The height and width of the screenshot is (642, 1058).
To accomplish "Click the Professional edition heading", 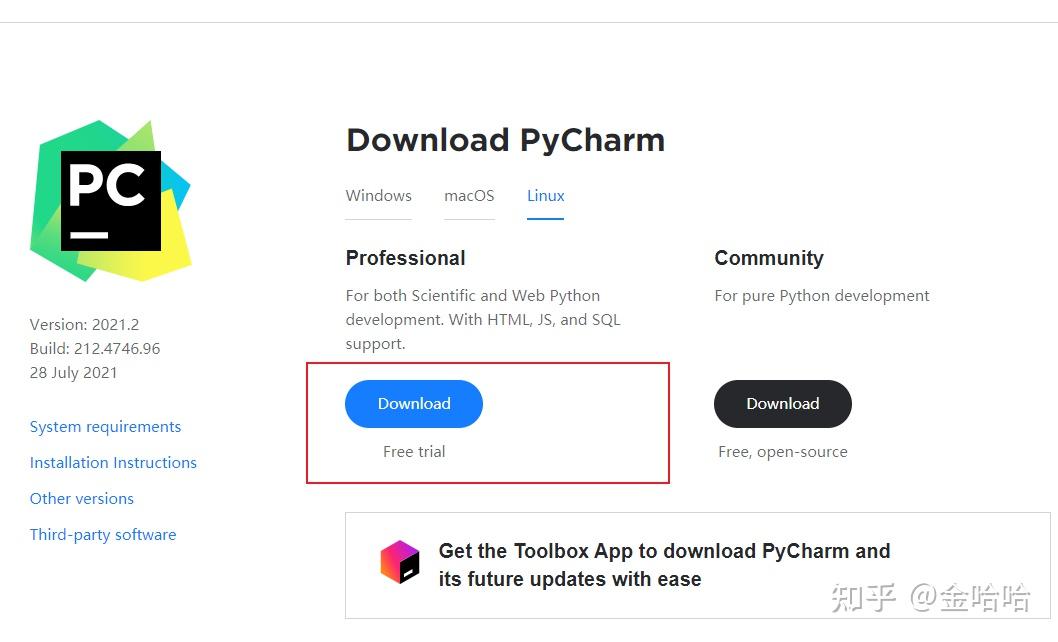I will click(405, 258).
